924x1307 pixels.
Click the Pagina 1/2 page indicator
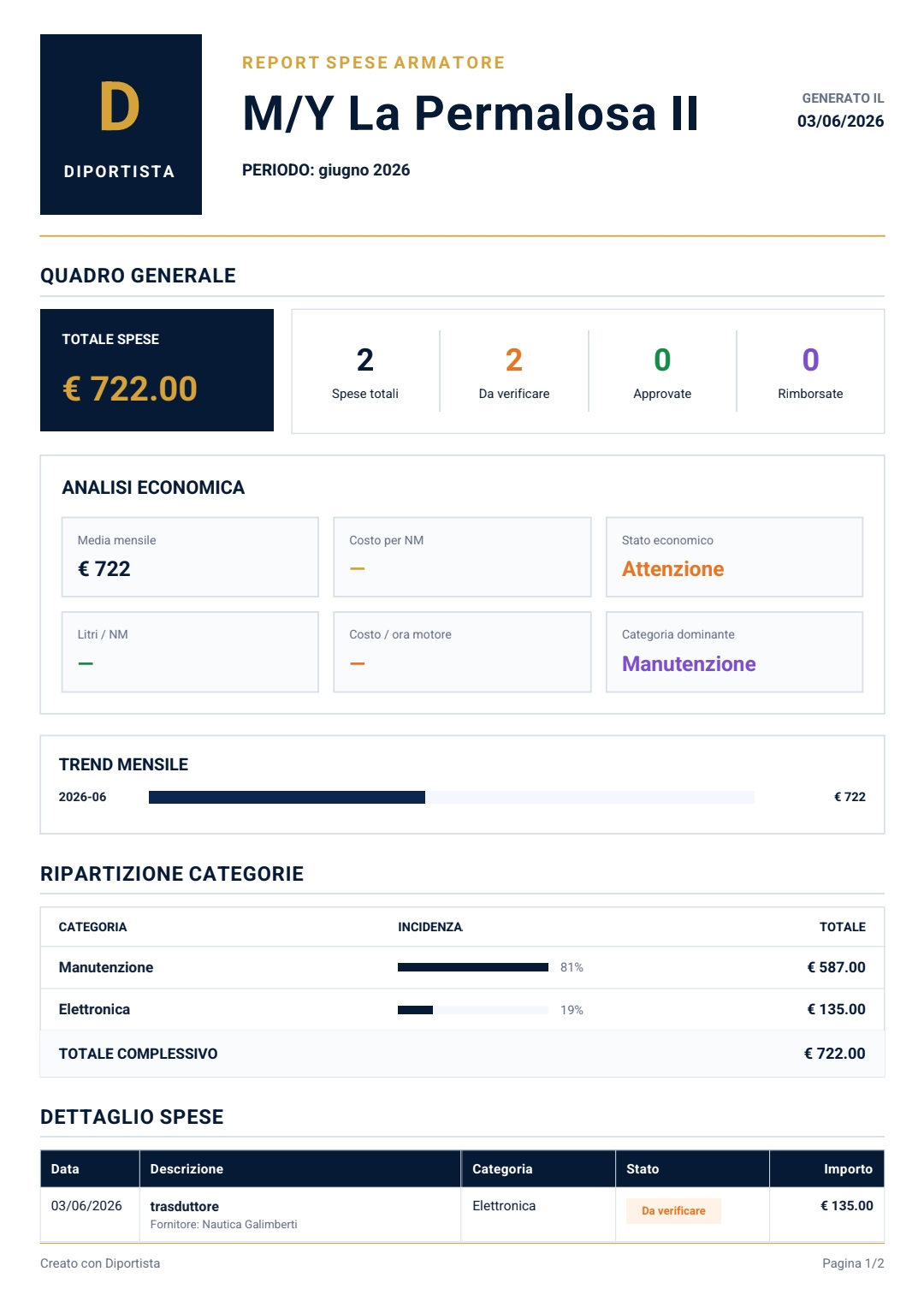(x=853, y=1263)
